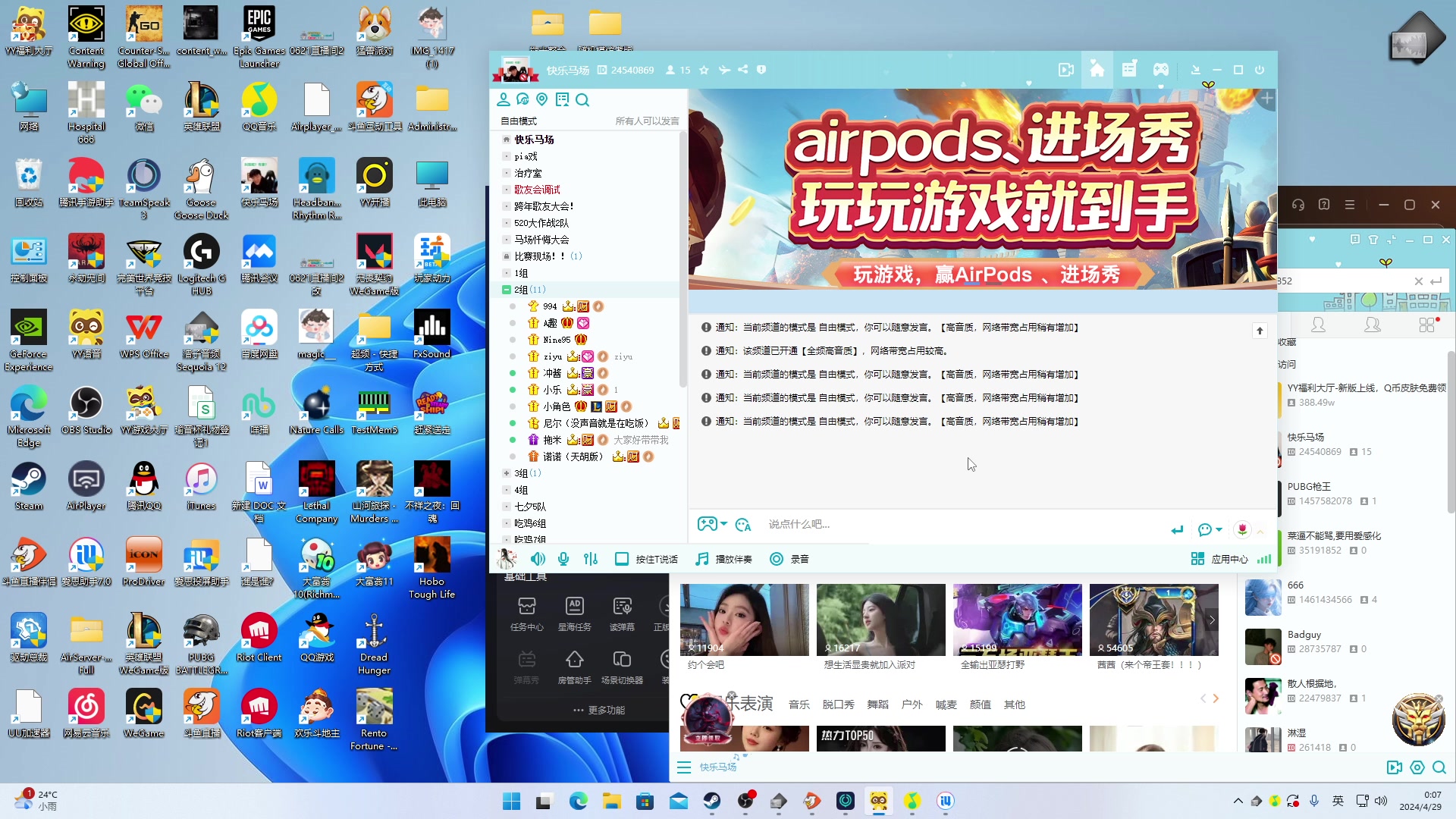1456x819 pixels.
Task: Open the notice board icon in YY header
Action: click(1129, 70)
